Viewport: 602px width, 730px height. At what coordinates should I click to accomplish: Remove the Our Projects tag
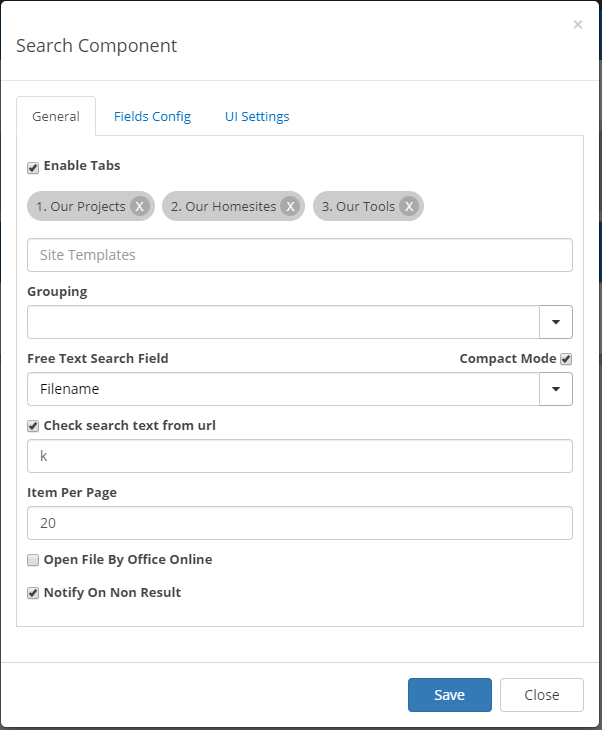pyautogui.click(x=140, y=206)
